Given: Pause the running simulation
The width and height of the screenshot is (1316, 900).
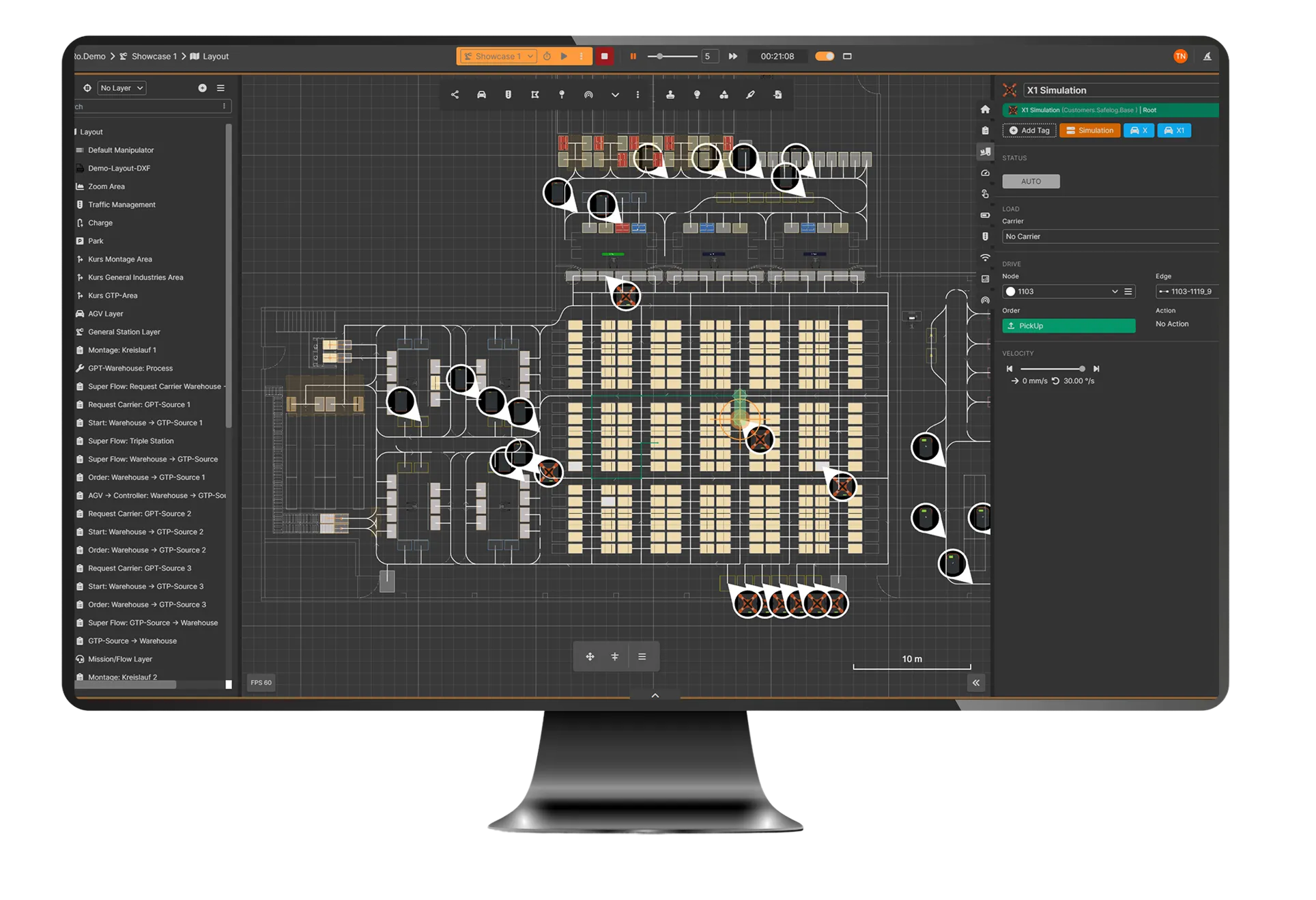Looking at the screenshot, I should tap(632, 56).
